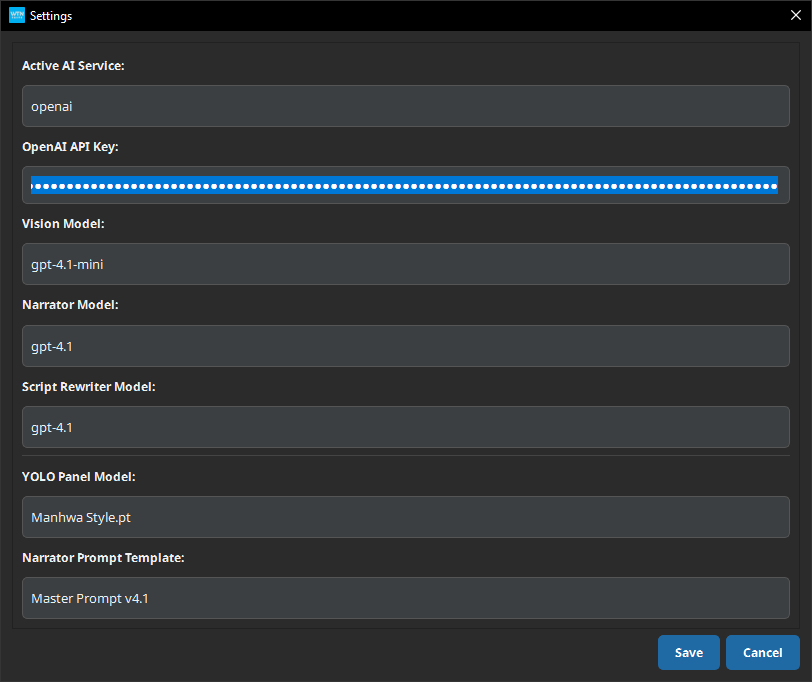Click the separator line above YOLO Panel Model
Image resolution: width=812 pixels, height=682 pixels.
click(x=405, y=456)
